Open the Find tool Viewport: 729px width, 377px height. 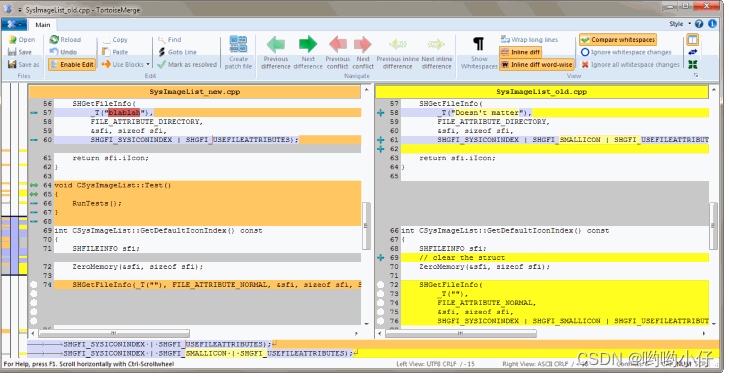click(x=170, y=40)
